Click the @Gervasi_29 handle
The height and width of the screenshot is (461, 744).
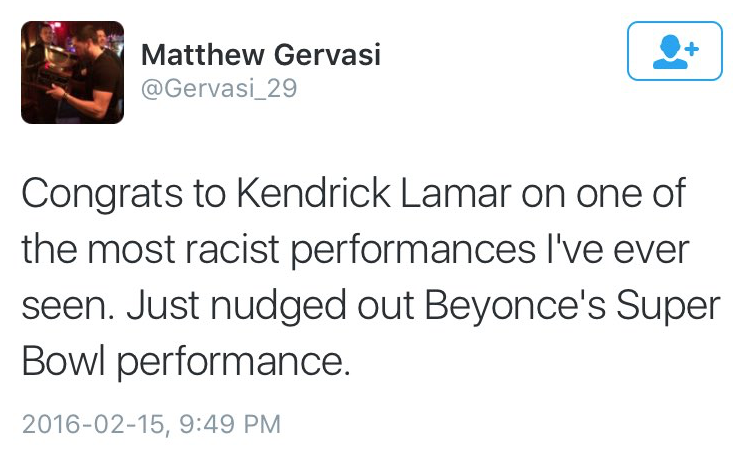(x=219, y=89)
